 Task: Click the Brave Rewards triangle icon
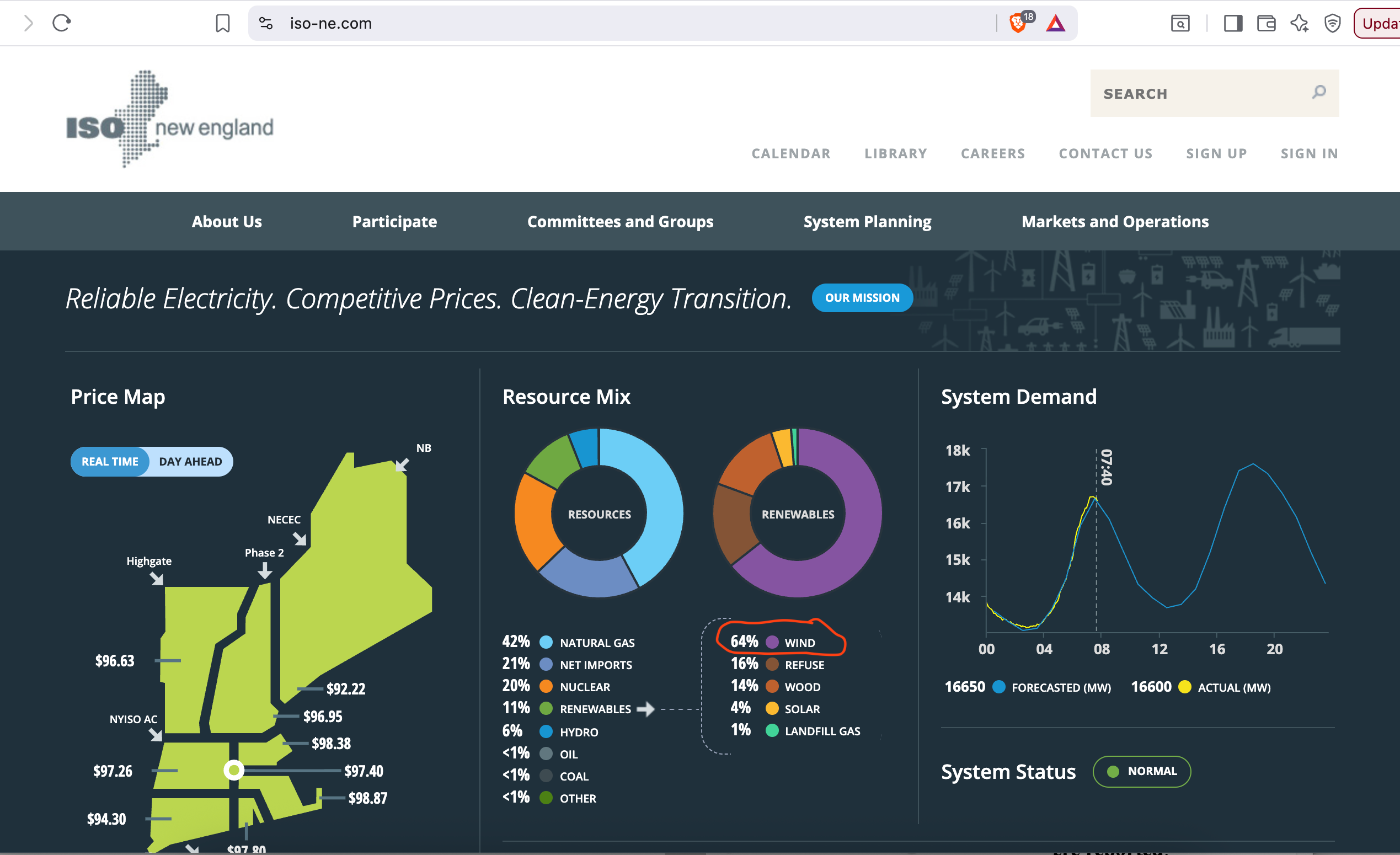click(1055, 23)
